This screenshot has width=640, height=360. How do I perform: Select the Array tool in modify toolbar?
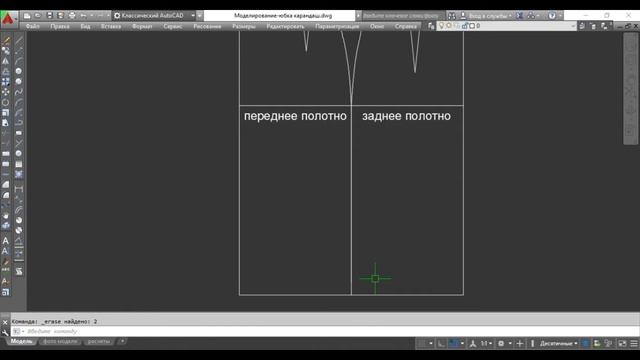click(5, 82)
